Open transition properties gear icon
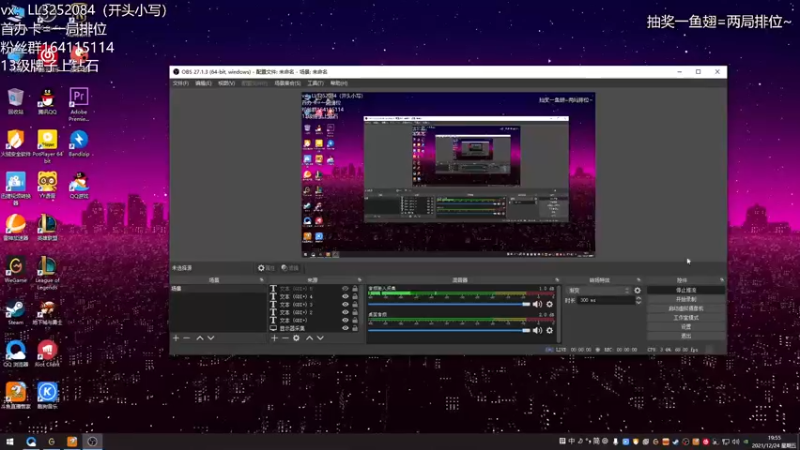Image resolution: width=800 pixels, height=450 pixels. pos(637,290)
